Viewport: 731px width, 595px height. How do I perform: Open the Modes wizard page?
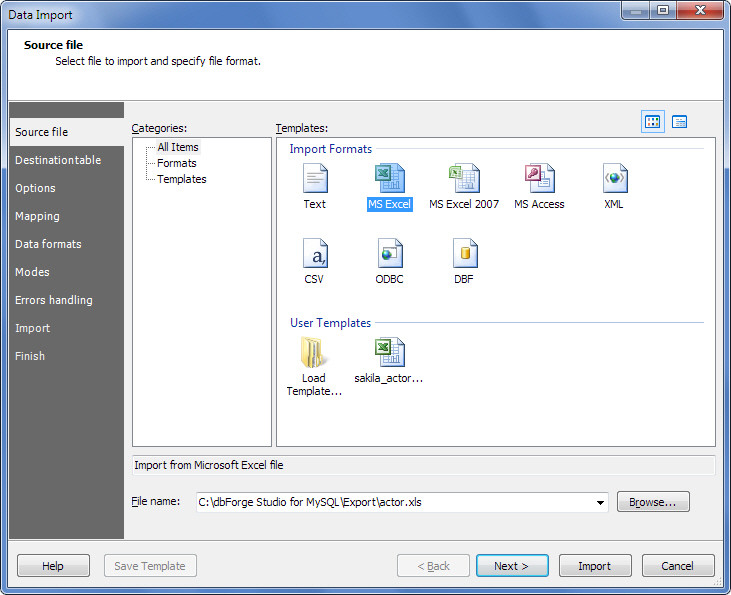pos(67,272)
